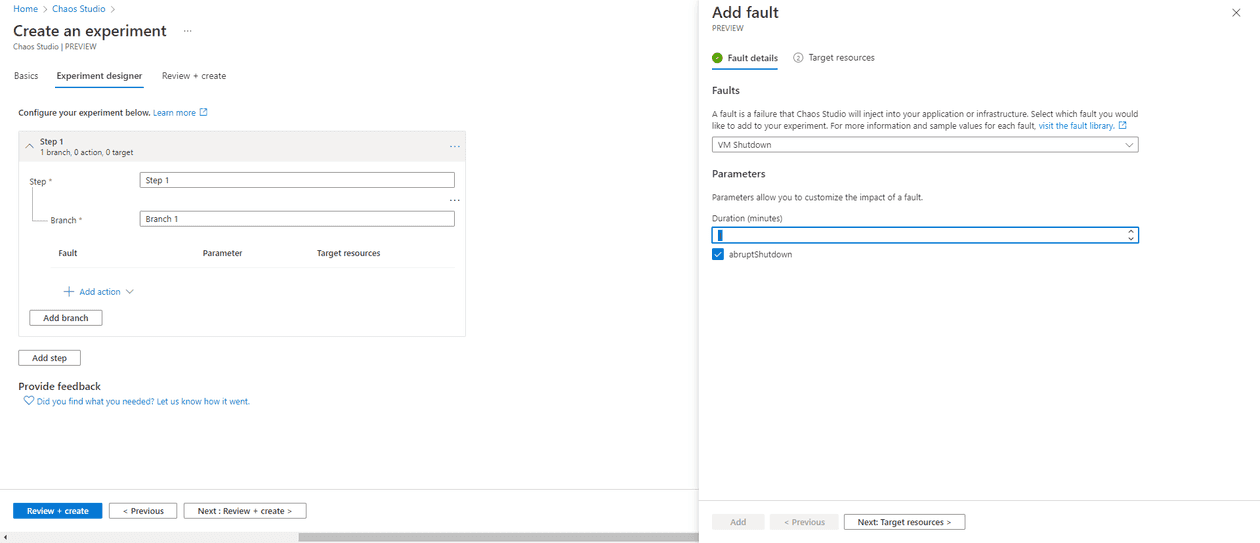Switch to the Basics tab

[26, 76]
